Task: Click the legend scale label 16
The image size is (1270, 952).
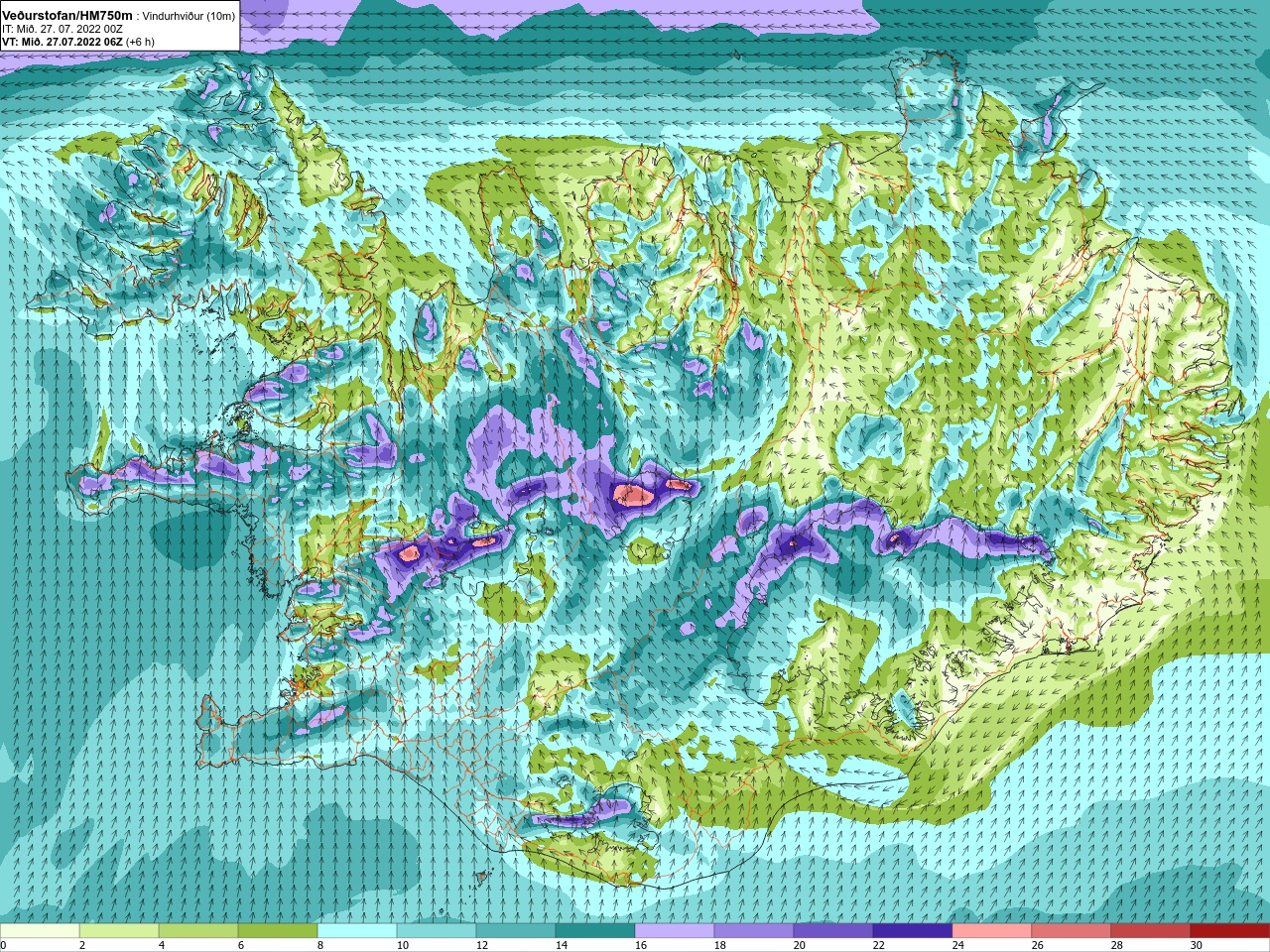Action: 640,945
